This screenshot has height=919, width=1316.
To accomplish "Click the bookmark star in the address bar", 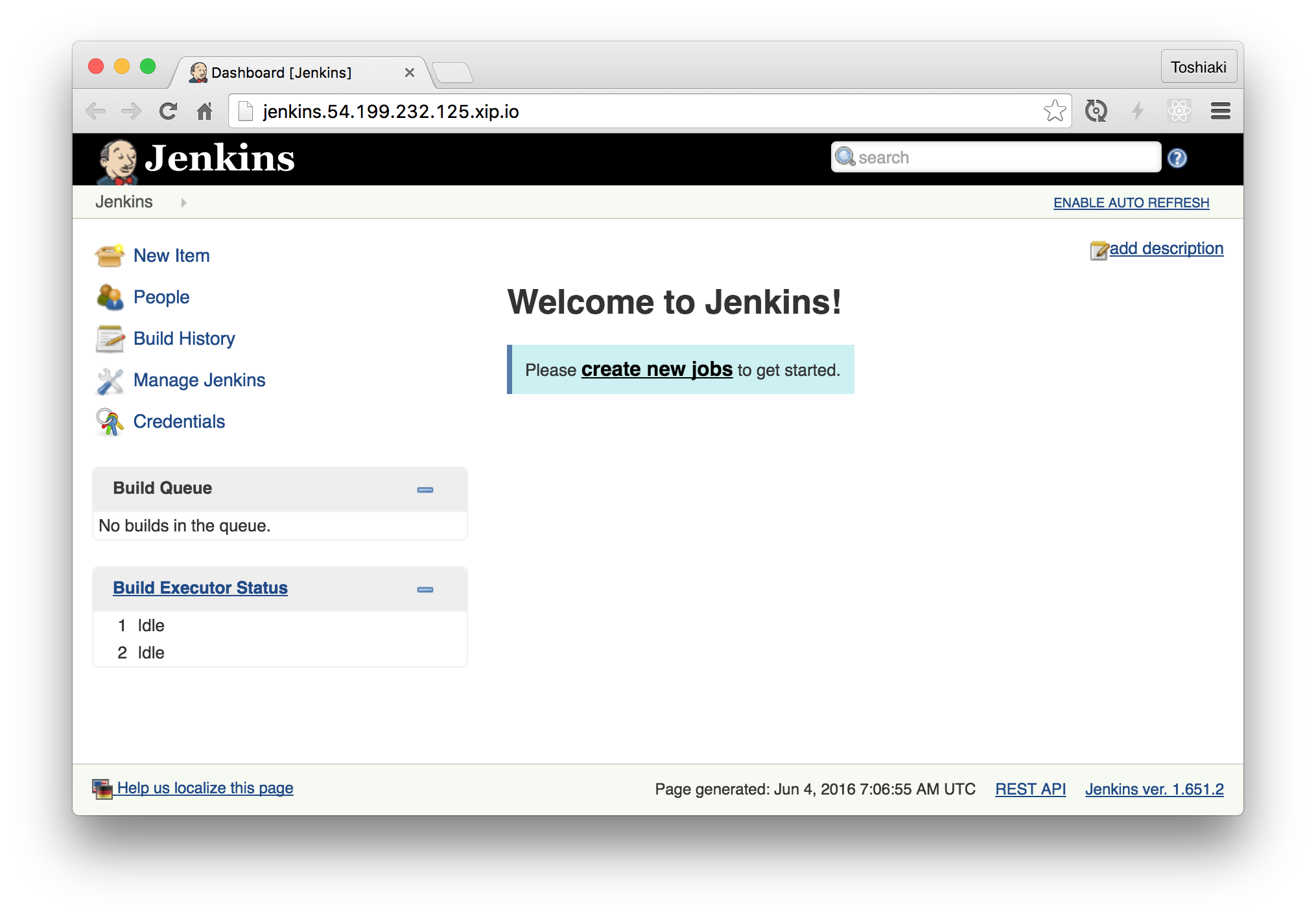I will [x=1054, y=111].
